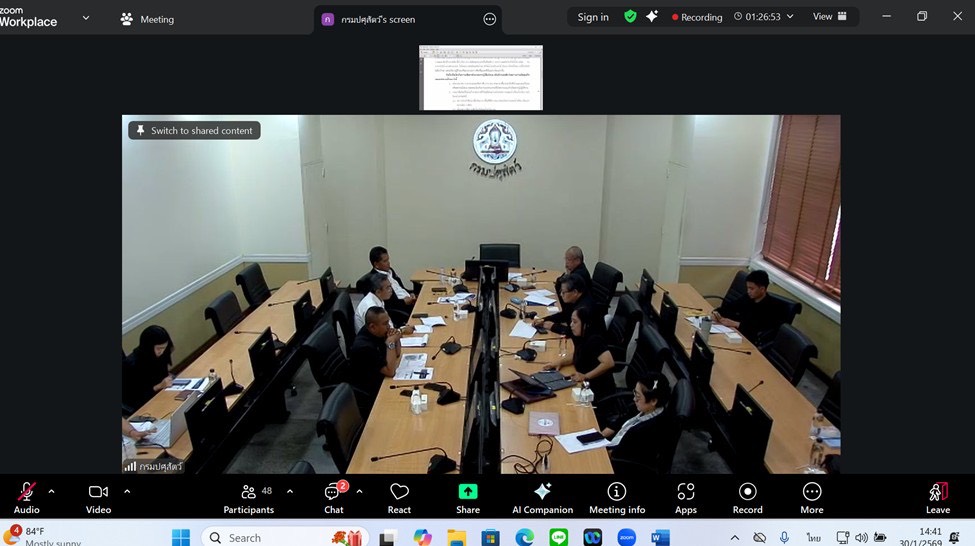The height and width of the screenshot is (546, 975).
Task: Open the View layout dropdown
Action: [830, 17]
